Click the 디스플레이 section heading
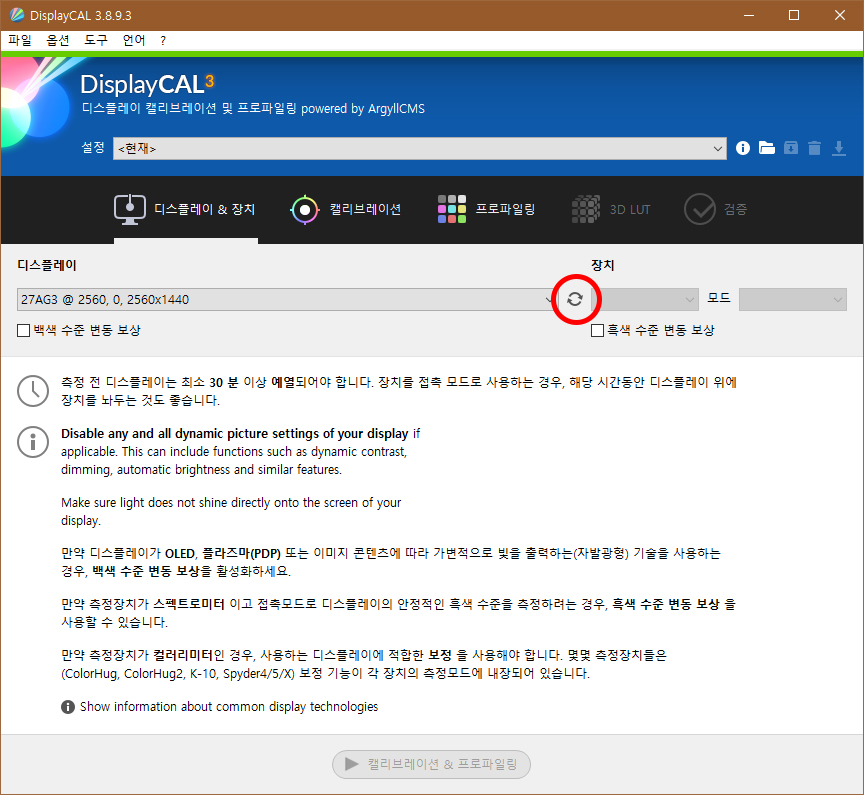 tap(47, 265)
